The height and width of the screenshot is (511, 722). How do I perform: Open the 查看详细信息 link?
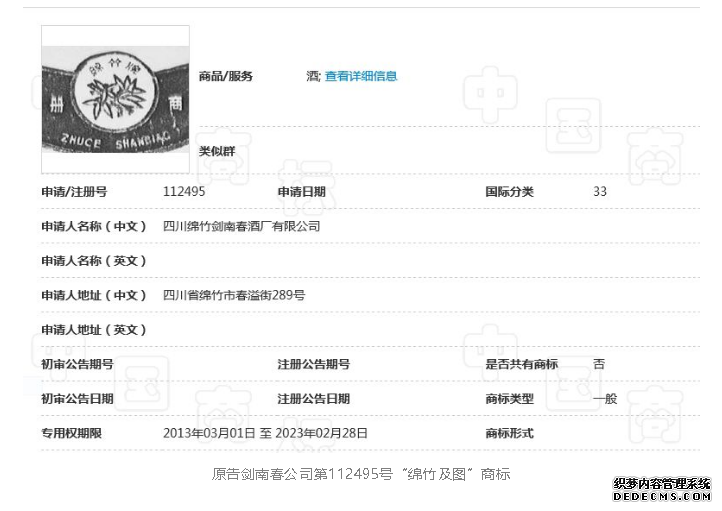(x=361, y=76)
